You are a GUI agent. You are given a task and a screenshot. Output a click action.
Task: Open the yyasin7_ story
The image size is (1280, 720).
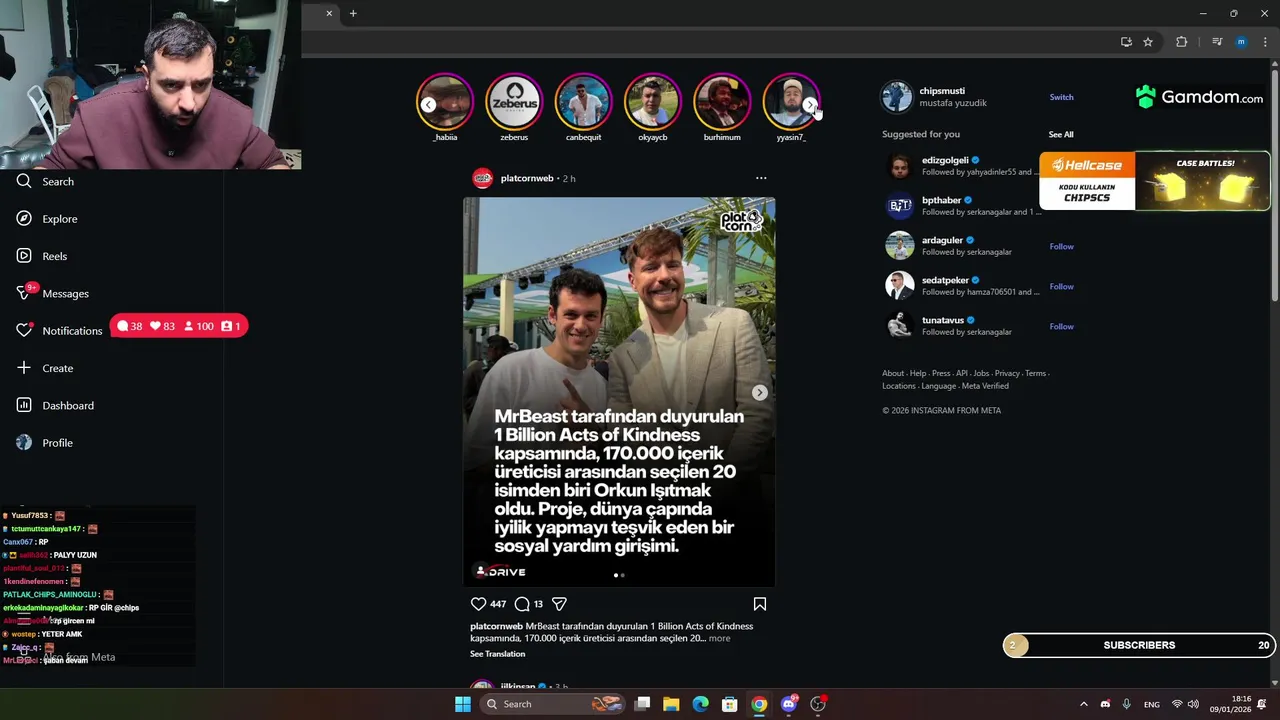coord(791,102)
